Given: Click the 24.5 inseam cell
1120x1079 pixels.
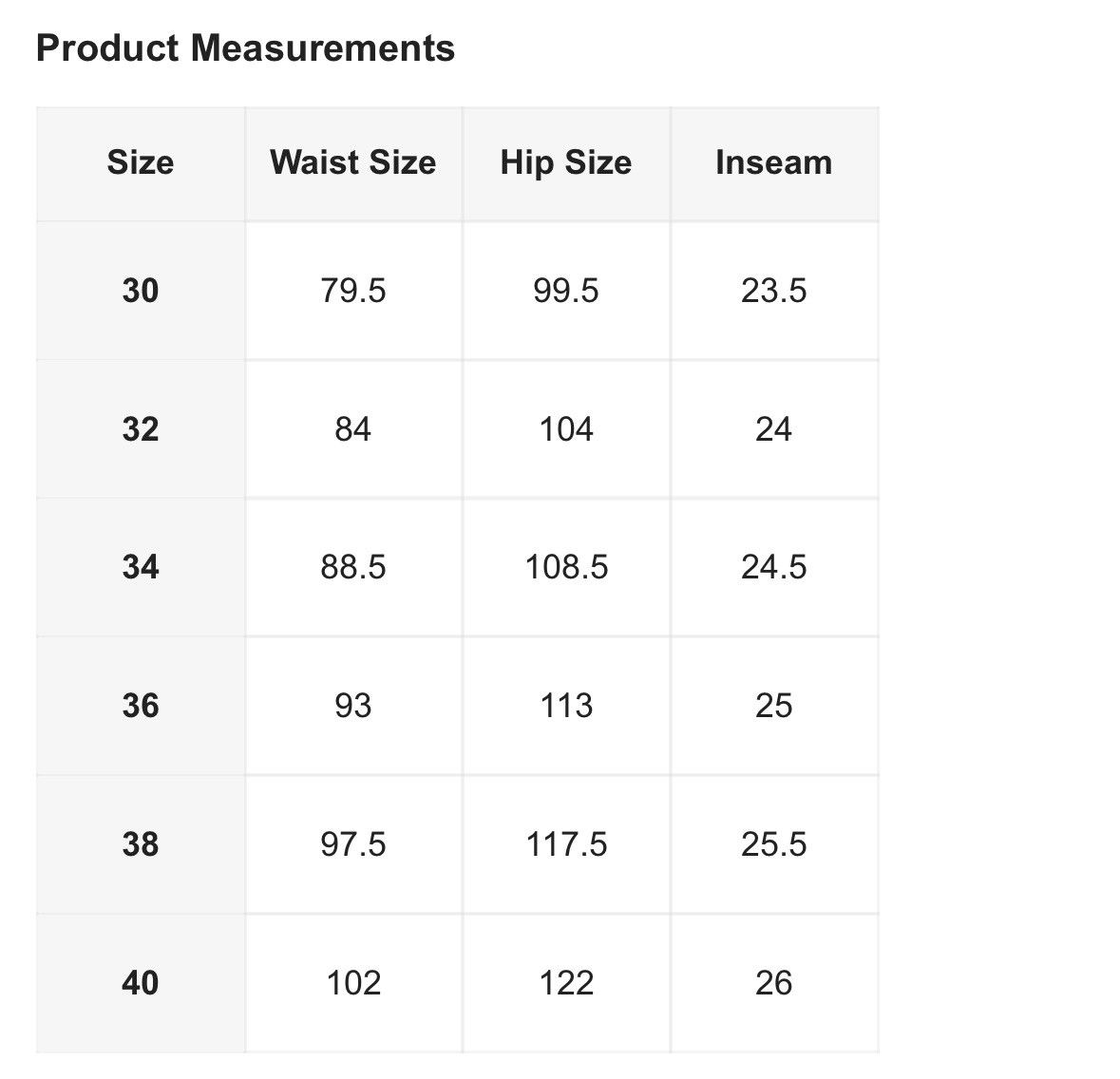Looking at the screenshot, I should tap(774, 567).
